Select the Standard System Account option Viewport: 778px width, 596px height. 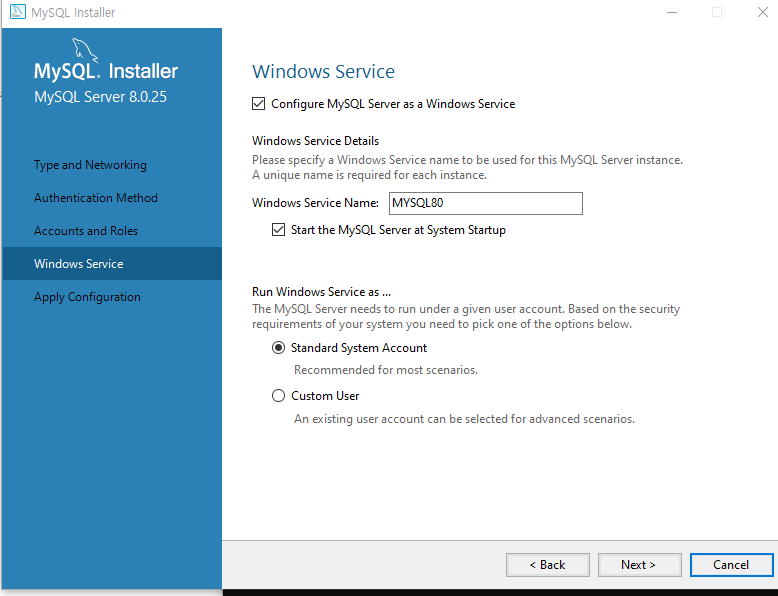278,348
